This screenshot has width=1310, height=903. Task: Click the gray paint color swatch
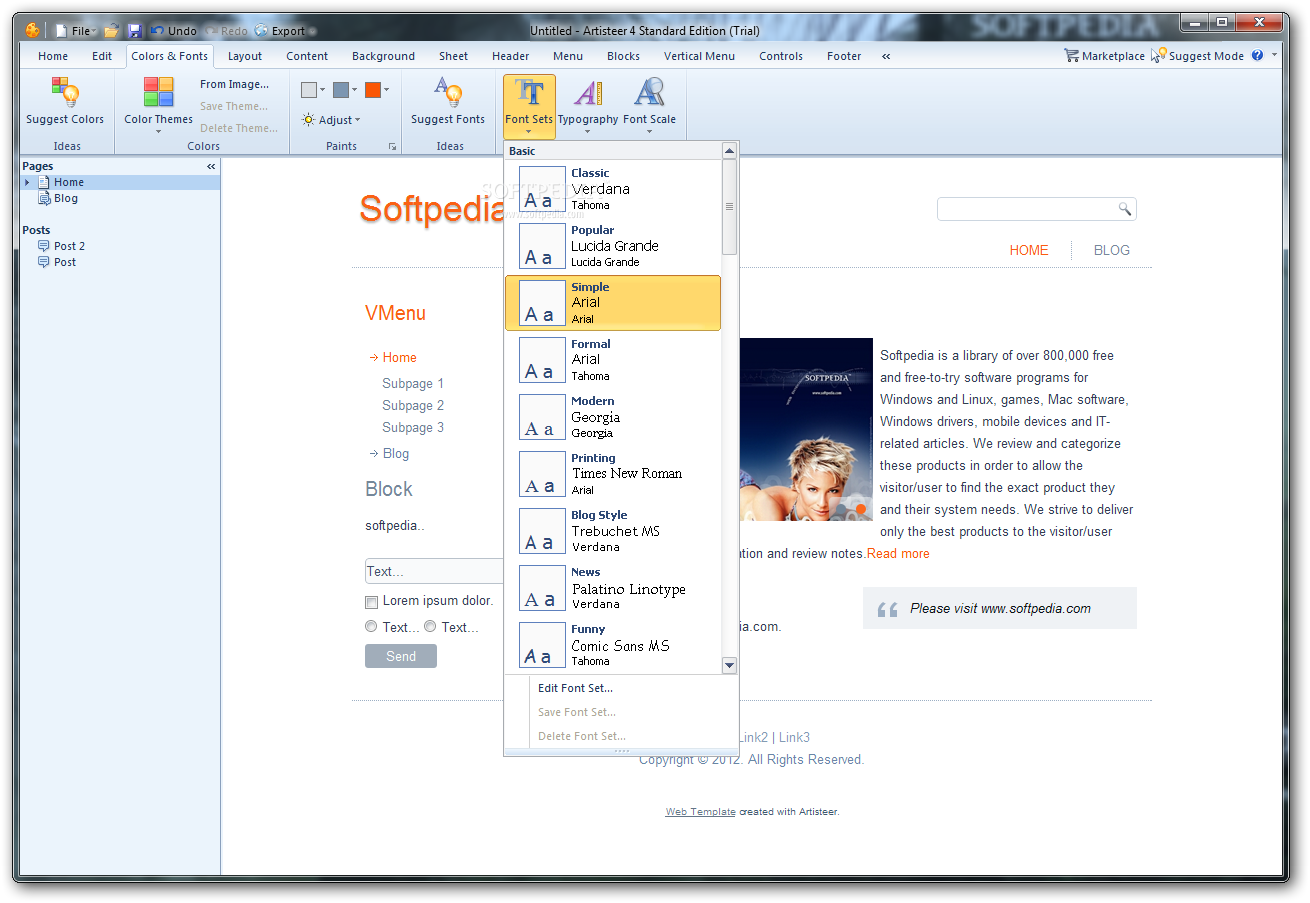pos(309,90)
